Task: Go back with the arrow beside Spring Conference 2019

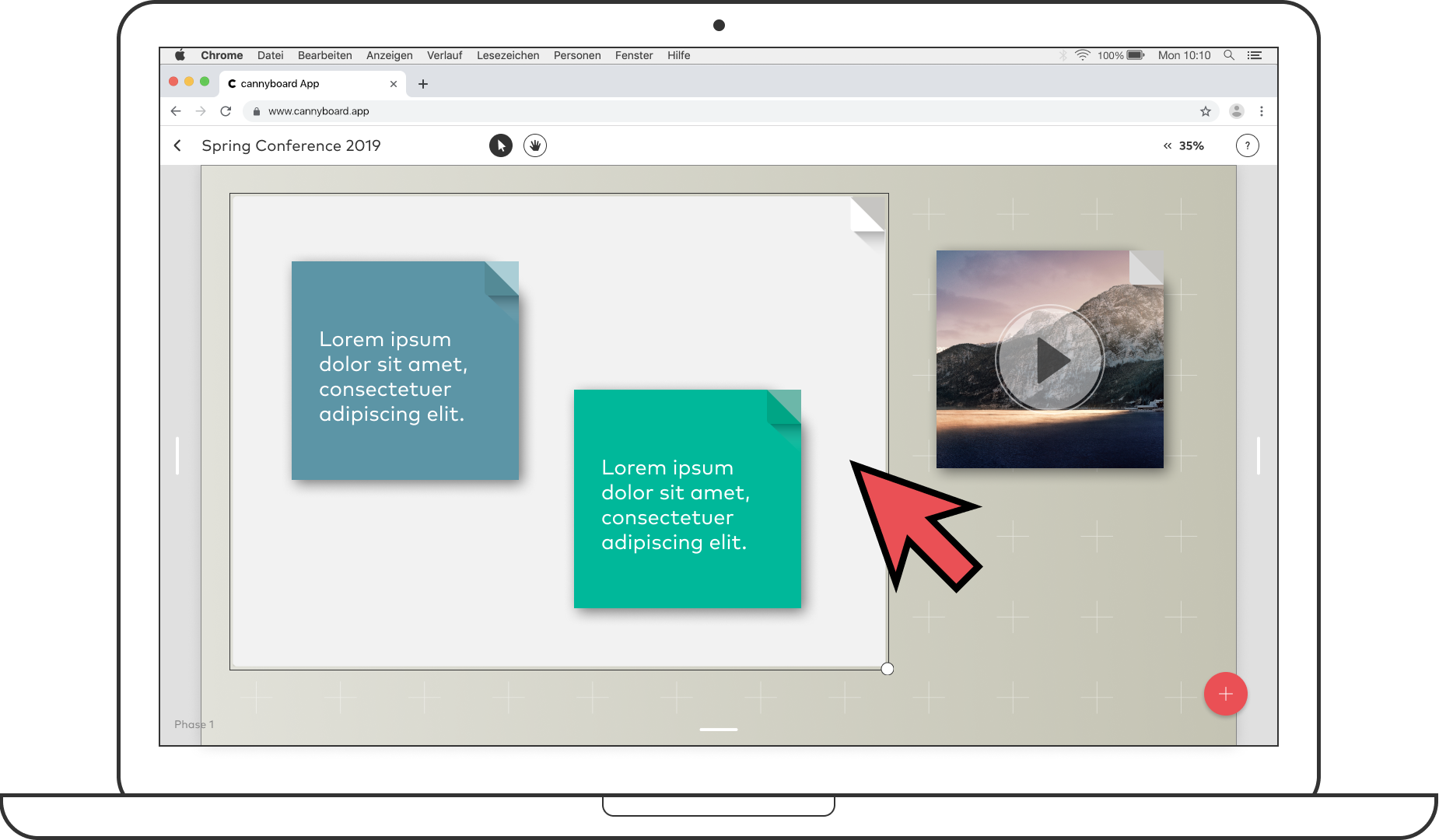Action: point(177,145)
